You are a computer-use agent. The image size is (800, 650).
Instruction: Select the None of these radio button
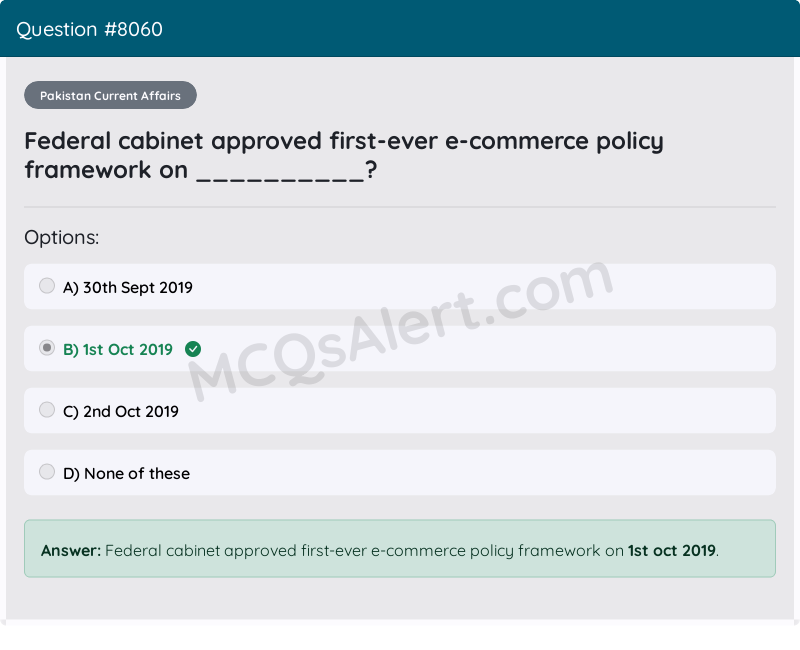pyautogui.click(x=47, y=472)
